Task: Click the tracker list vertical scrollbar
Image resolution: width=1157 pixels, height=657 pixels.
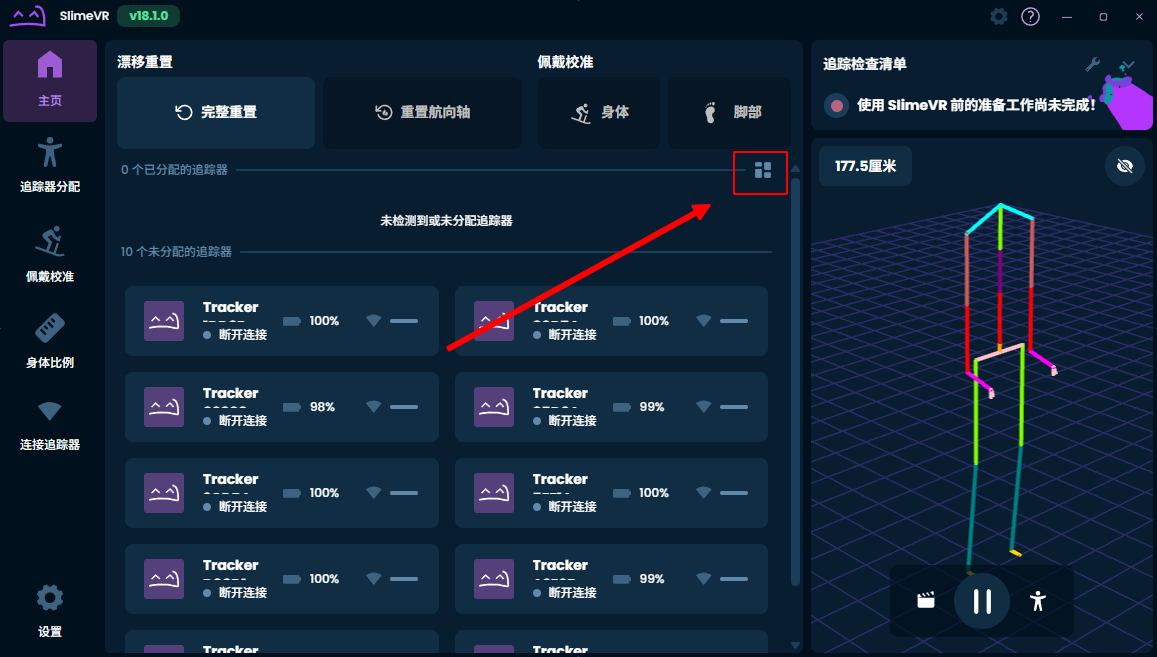Action: pyautogui.click(x=796, y=380)
